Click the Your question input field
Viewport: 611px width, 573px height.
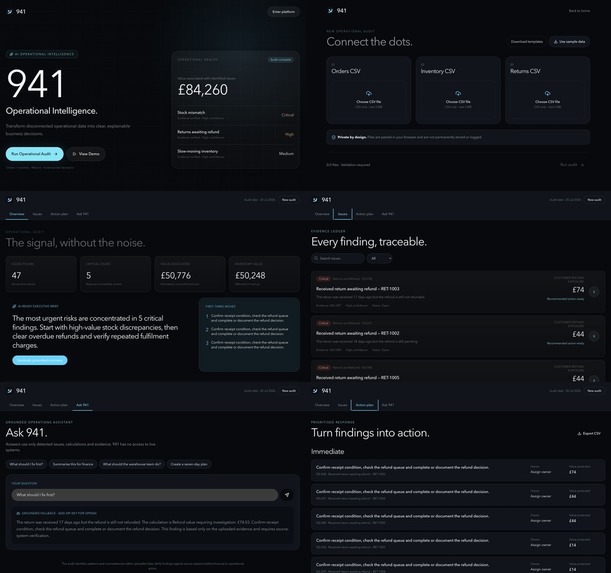(145, 495)
